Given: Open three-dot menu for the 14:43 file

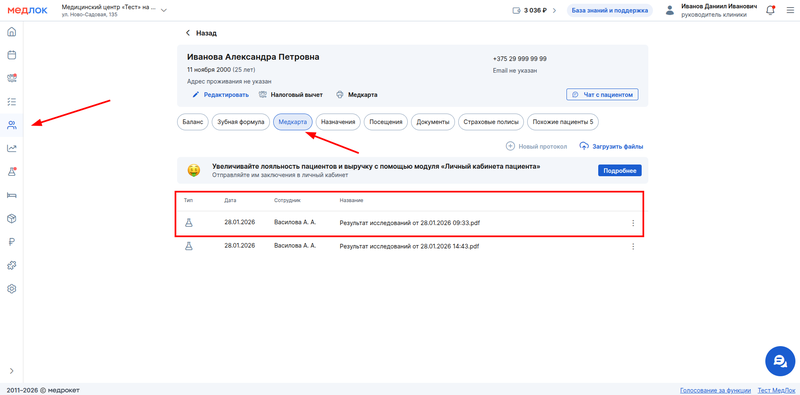Looking at the screenshot, I should [633, 246].
